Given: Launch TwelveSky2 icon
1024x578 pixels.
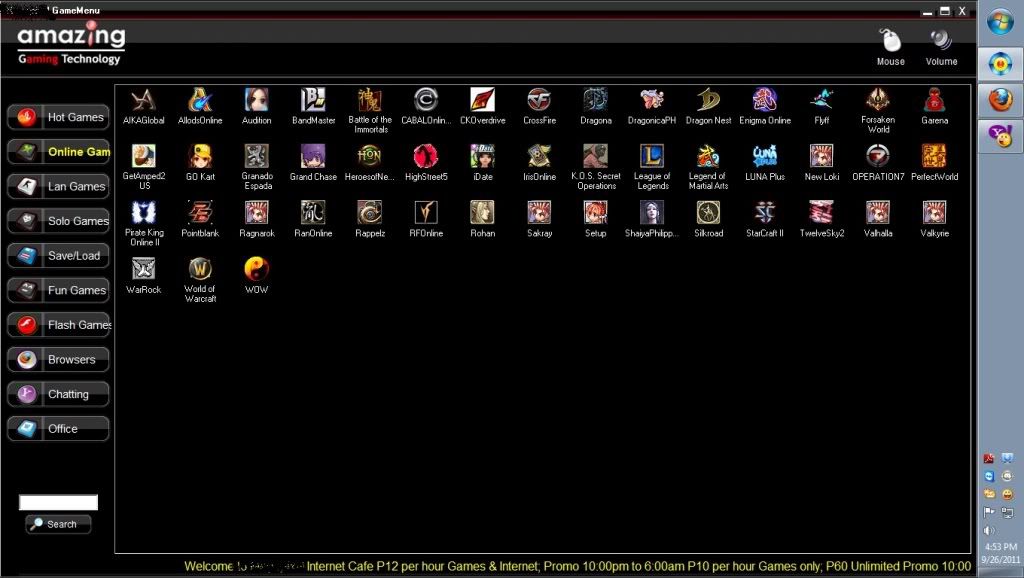Looking at the screenshot, I should (x=822, y=213).
